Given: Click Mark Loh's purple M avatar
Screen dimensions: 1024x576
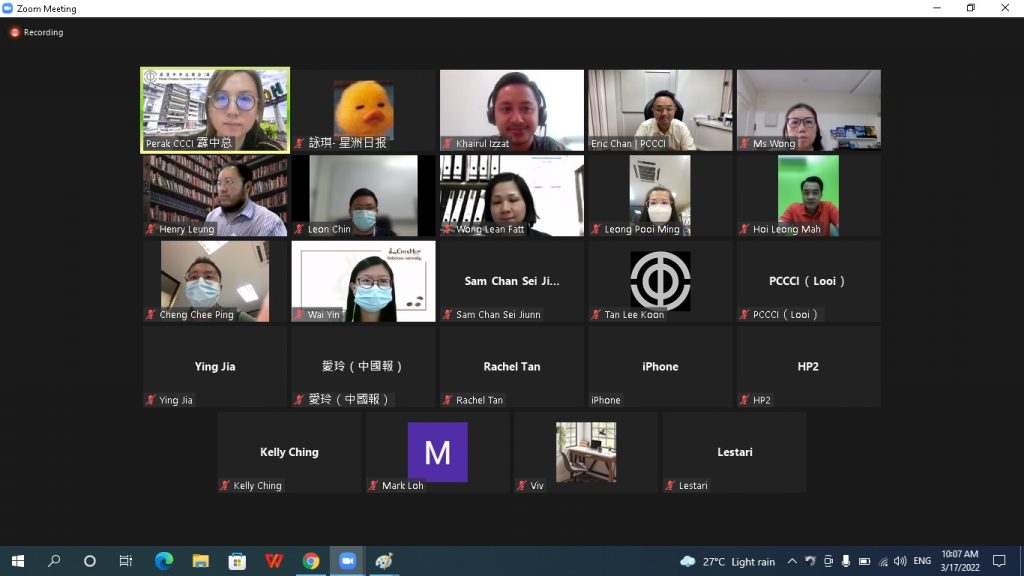Looking at the screenshot, I should click(437, 452).
